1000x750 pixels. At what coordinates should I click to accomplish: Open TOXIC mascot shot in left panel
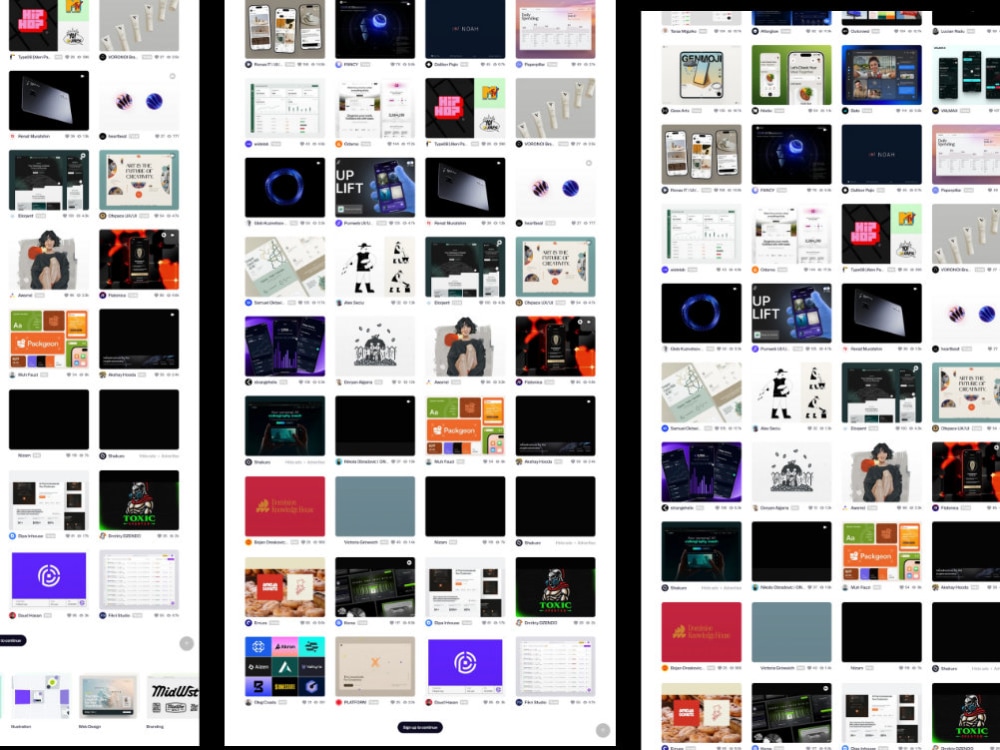tap(139, 501)
